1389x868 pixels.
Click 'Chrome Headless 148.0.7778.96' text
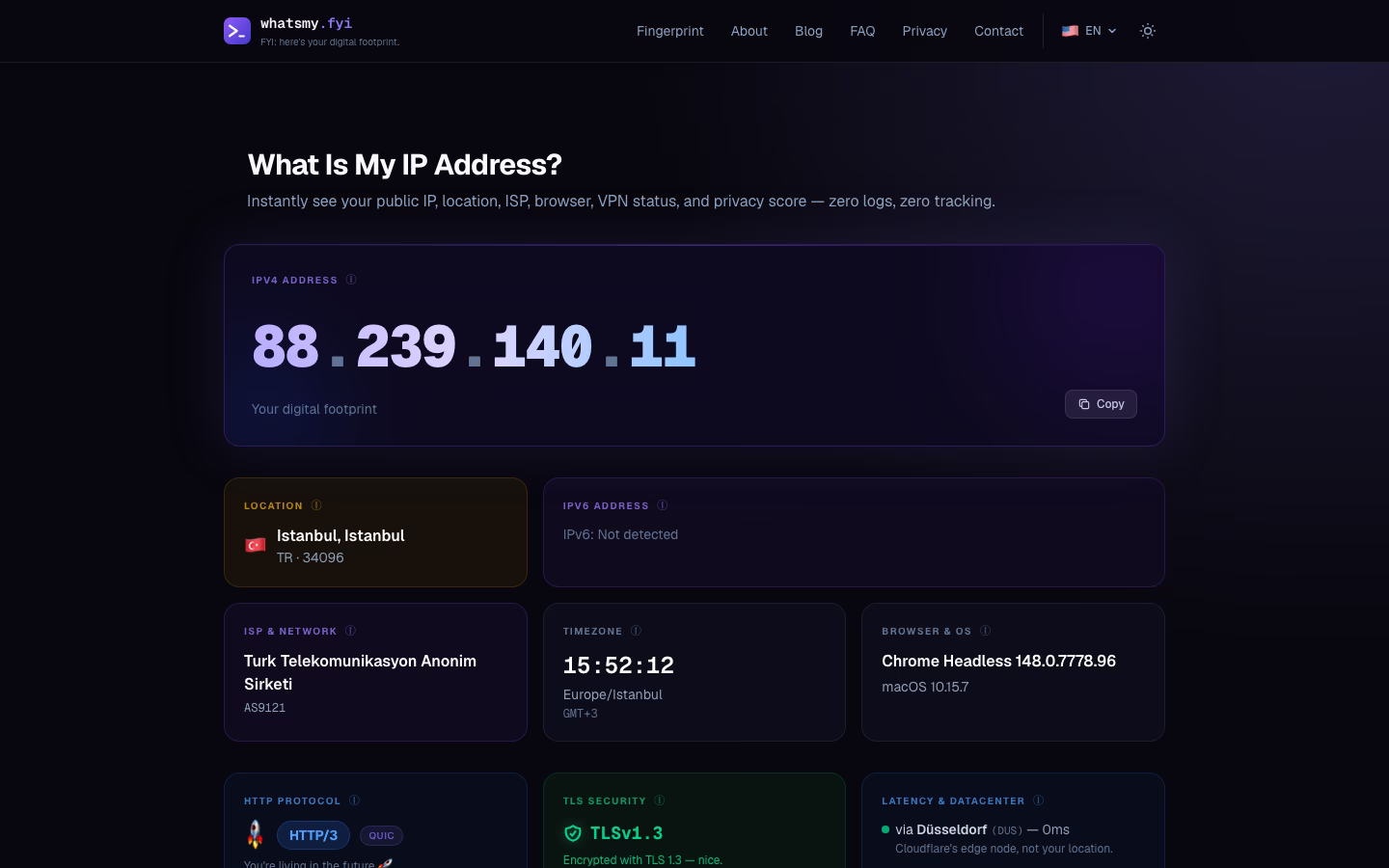pyautogui.click(x=998, y=661)
